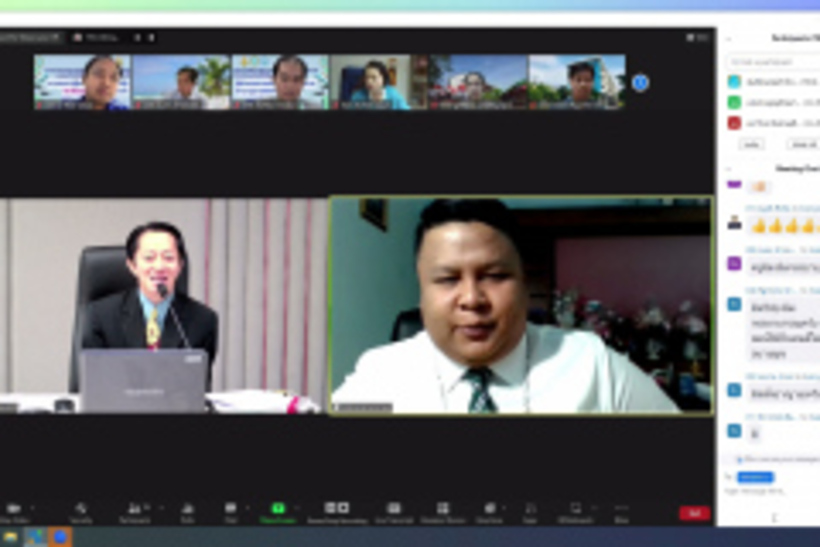Screen dimensions: 820x547
Task: Expand the caret next to Stop Video
Action: pyautogui.click(x=32, y=508)
